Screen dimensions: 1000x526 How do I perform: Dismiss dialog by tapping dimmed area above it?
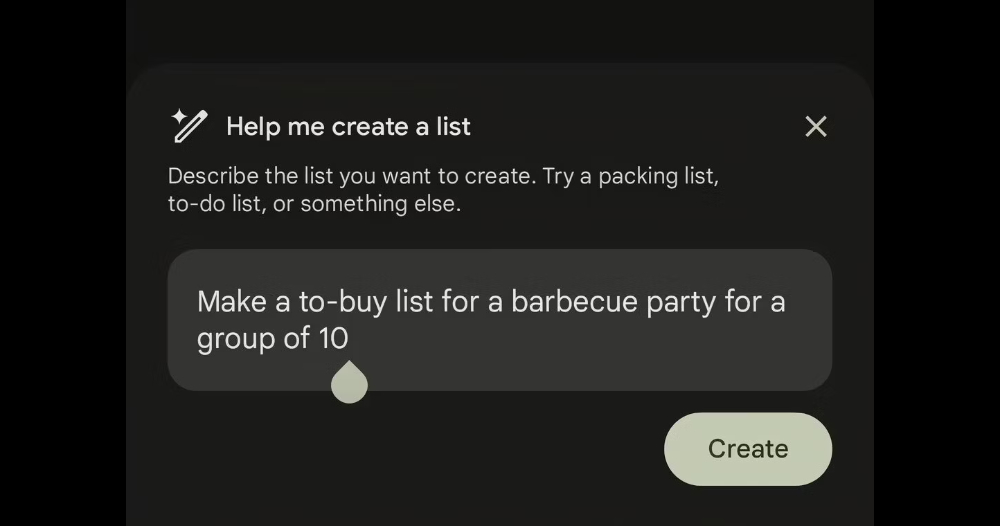click(x=499, y=31)
